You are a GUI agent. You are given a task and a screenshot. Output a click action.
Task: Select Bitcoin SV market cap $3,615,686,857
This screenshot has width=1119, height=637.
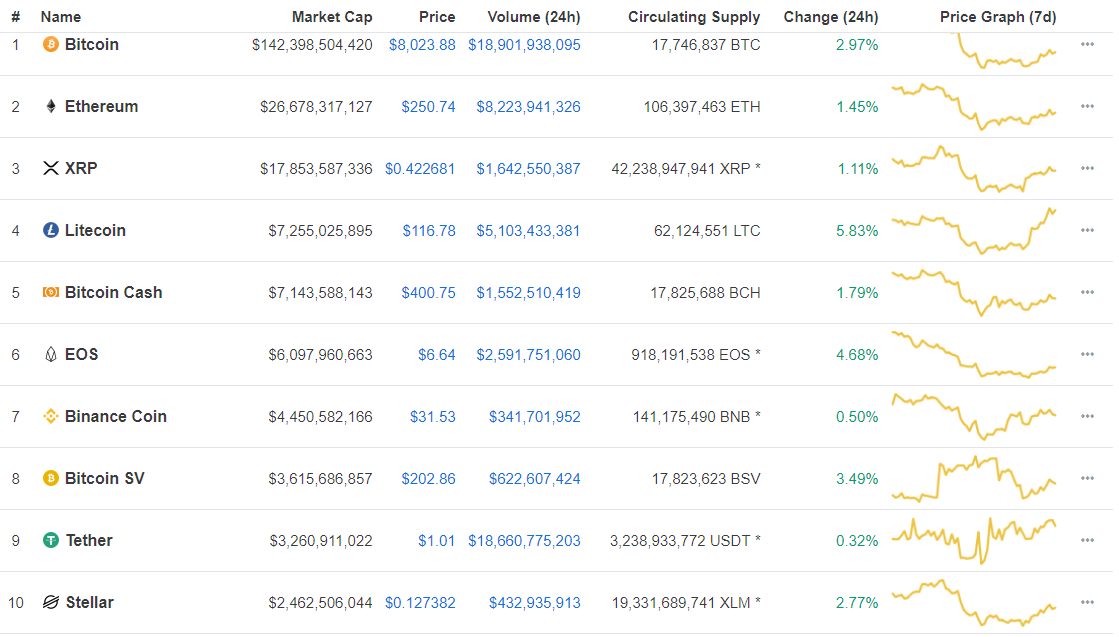(x=320, y=479)
